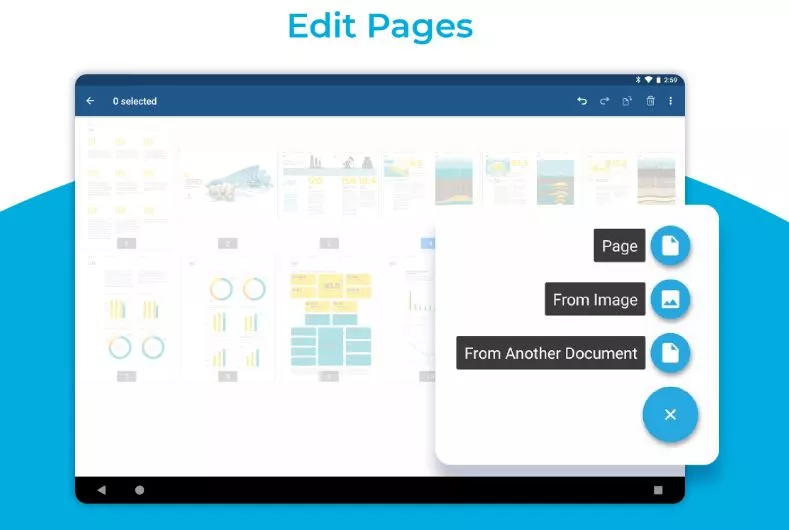Tap the blue Page icon button

(x=670, y=246)
